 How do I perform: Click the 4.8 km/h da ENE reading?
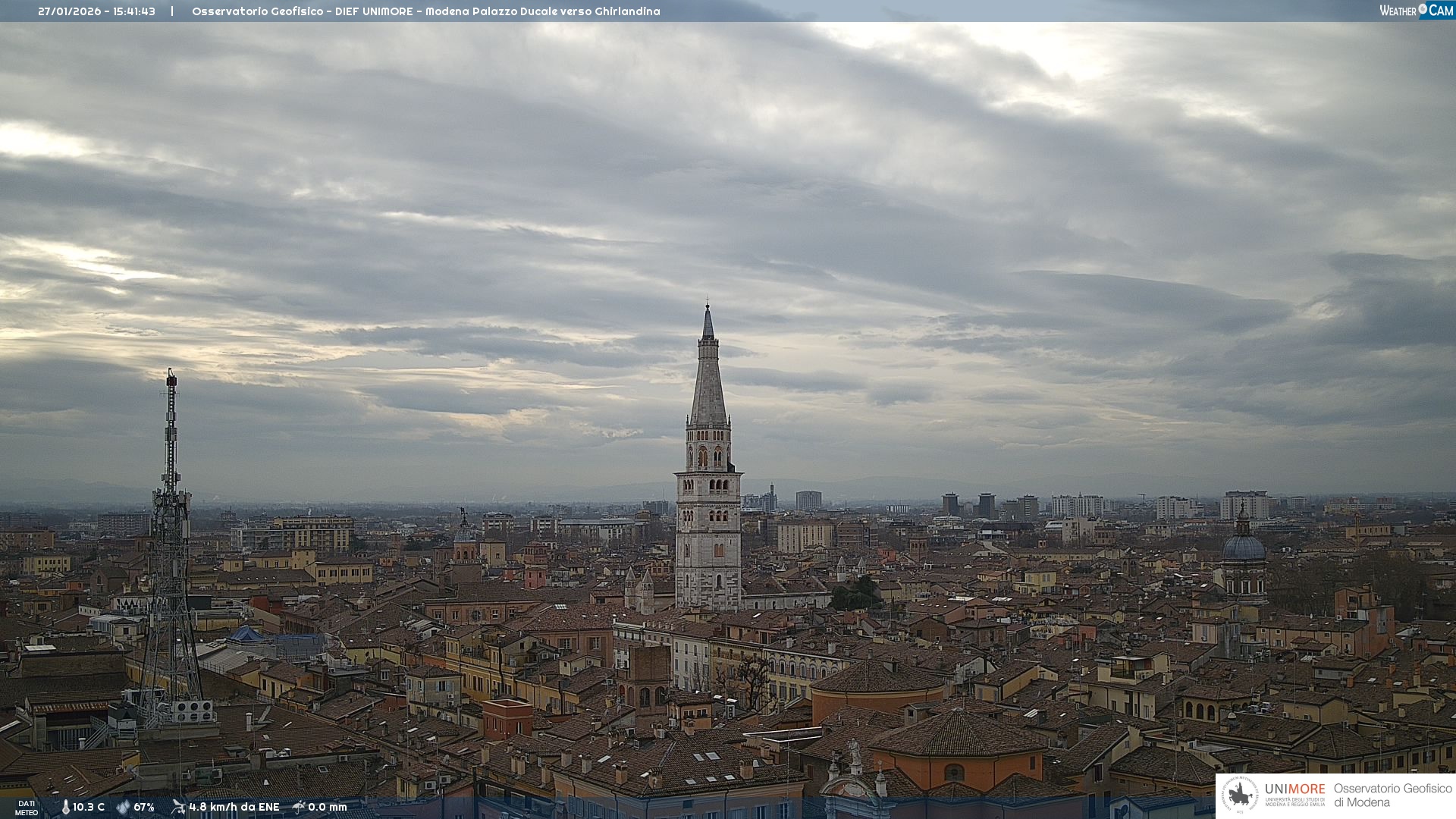coord(234,808)
